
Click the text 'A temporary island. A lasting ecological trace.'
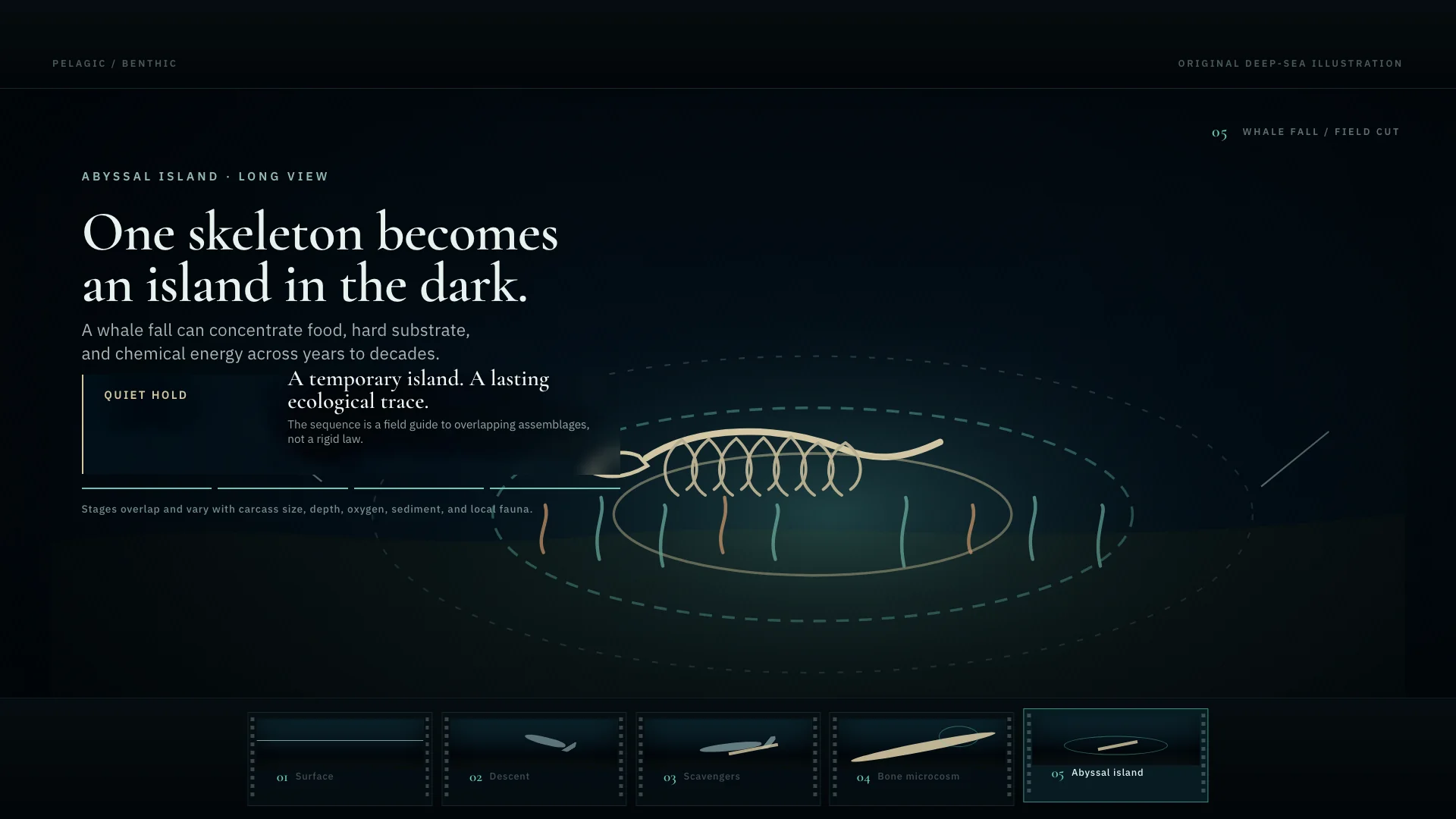[419, 390]
